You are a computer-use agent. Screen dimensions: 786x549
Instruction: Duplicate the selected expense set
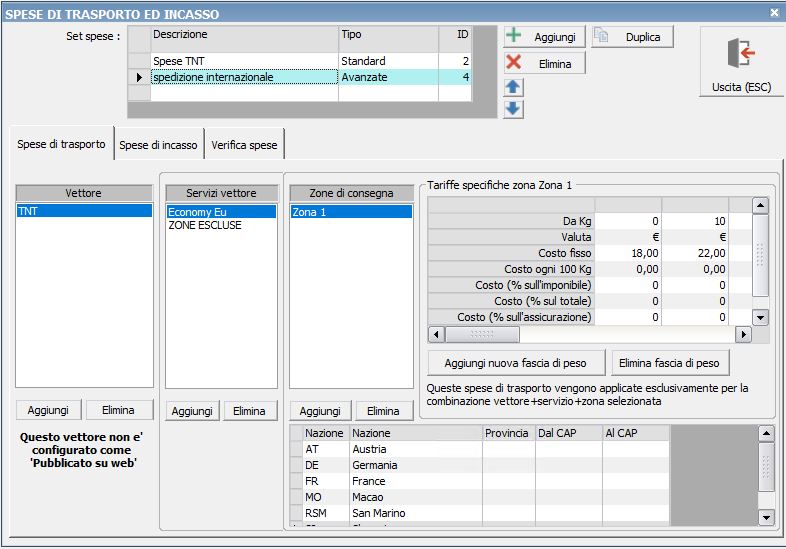632,37
